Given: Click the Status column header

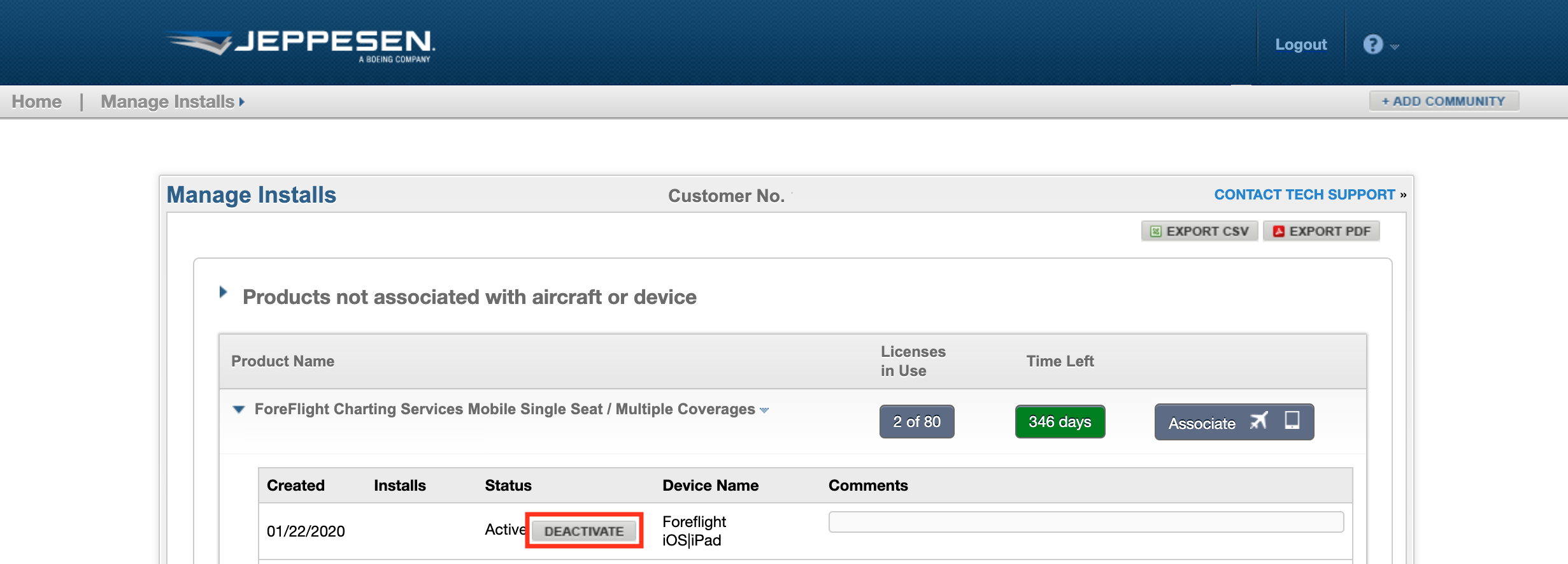Looking at the screenshot, I should click(508, 486).
